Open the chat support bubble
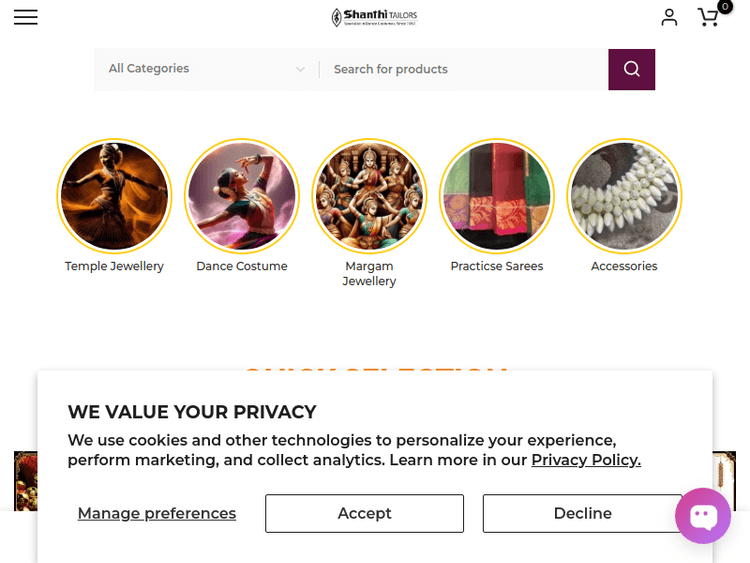The width and height of the screenshot is (750, 563). click(x=703, y=516)
